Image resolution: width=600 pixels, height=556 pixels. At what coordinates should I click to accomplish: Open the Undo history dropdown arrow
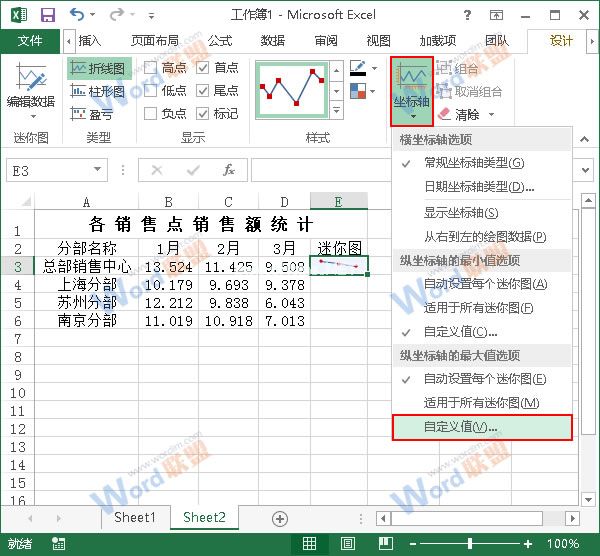(x=93, y=15)
